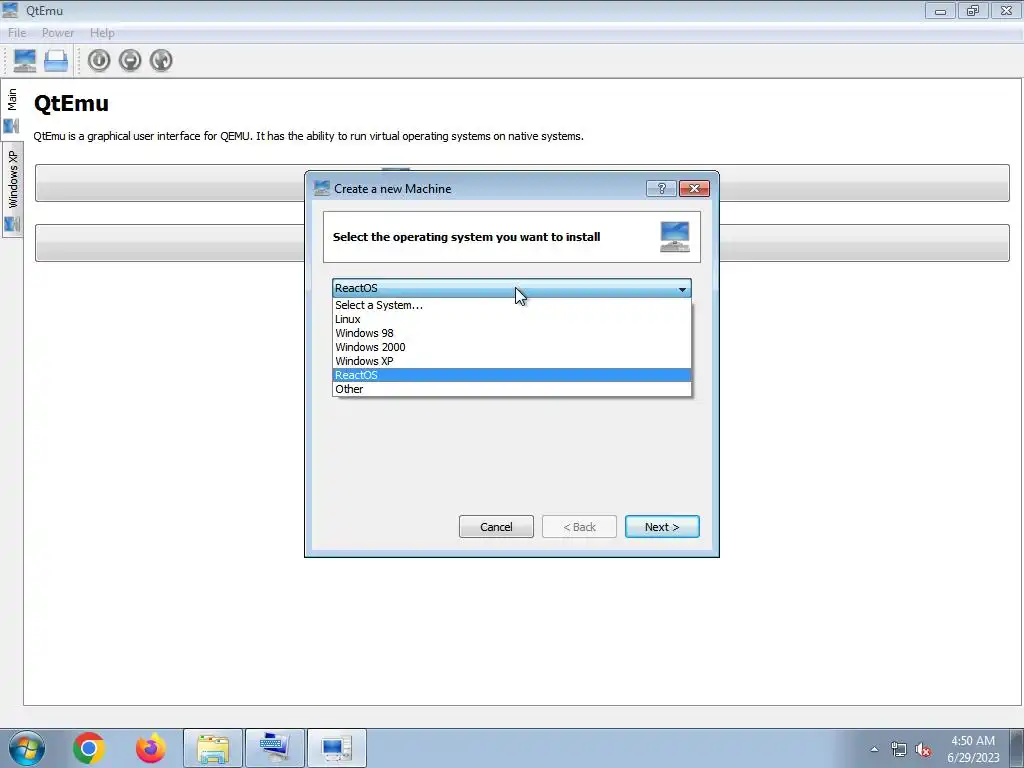Minimize the QtEmu window

point(940,10)
